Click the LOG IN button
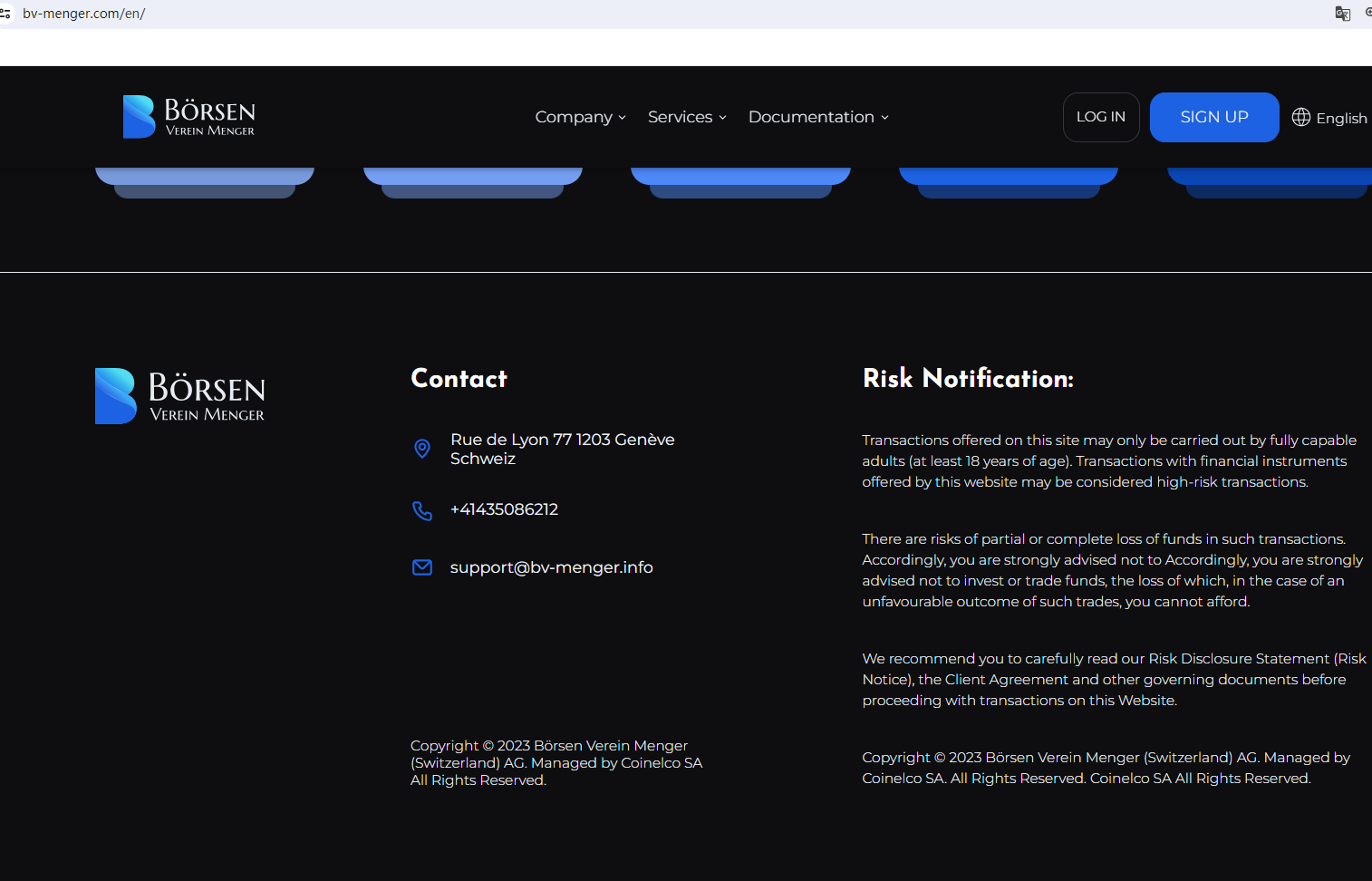The height and width of the screenshot is (881, 1372). [1101, 117]
